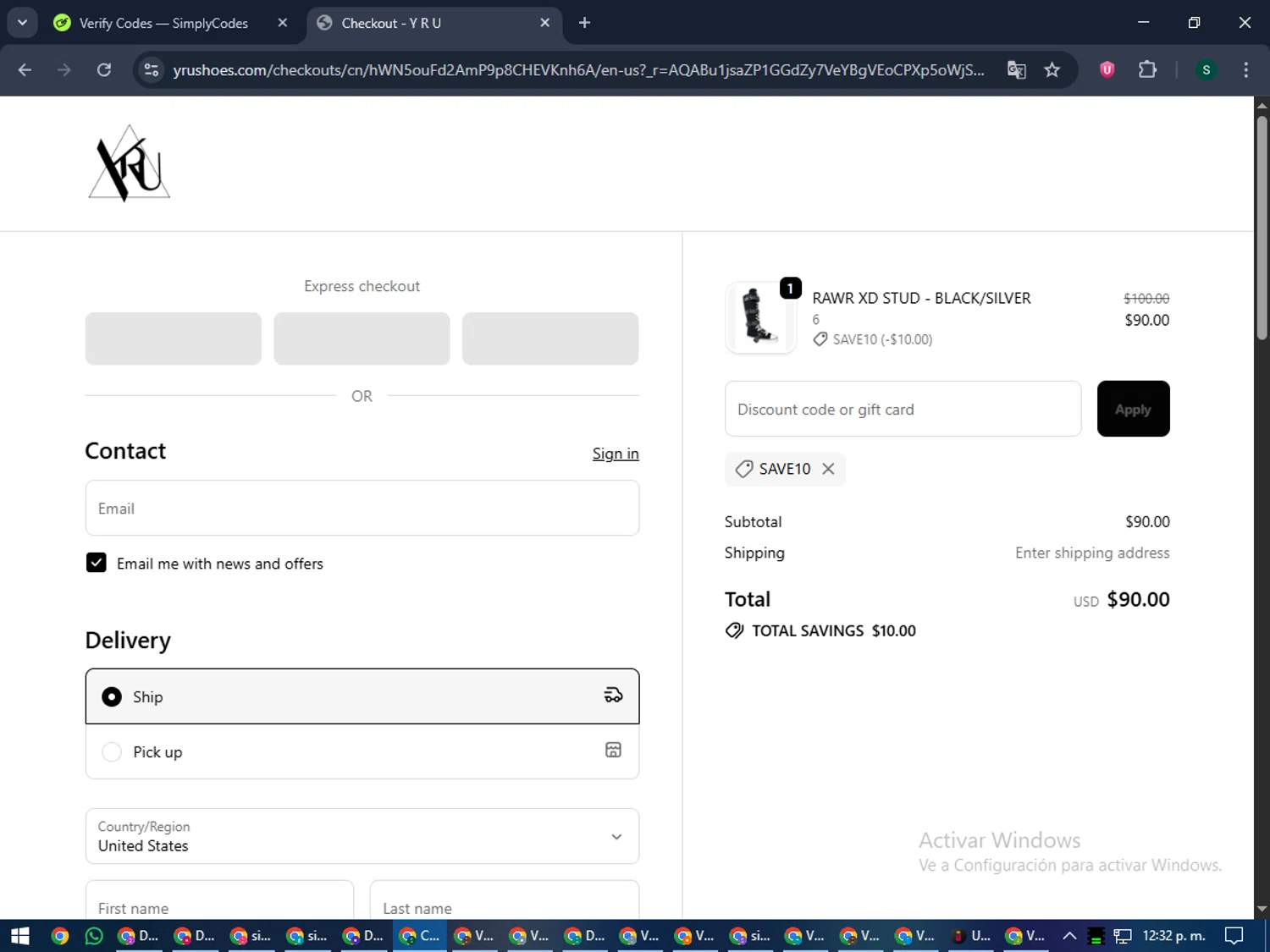Focus the Last name field
This screenshot has height=952, width=1270.
pyautogui.click(x=504, y=900)
